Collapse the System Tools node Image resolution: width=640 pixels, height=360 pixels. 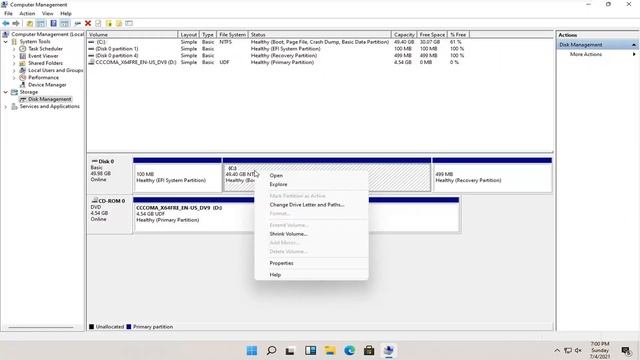coord(6,42)
